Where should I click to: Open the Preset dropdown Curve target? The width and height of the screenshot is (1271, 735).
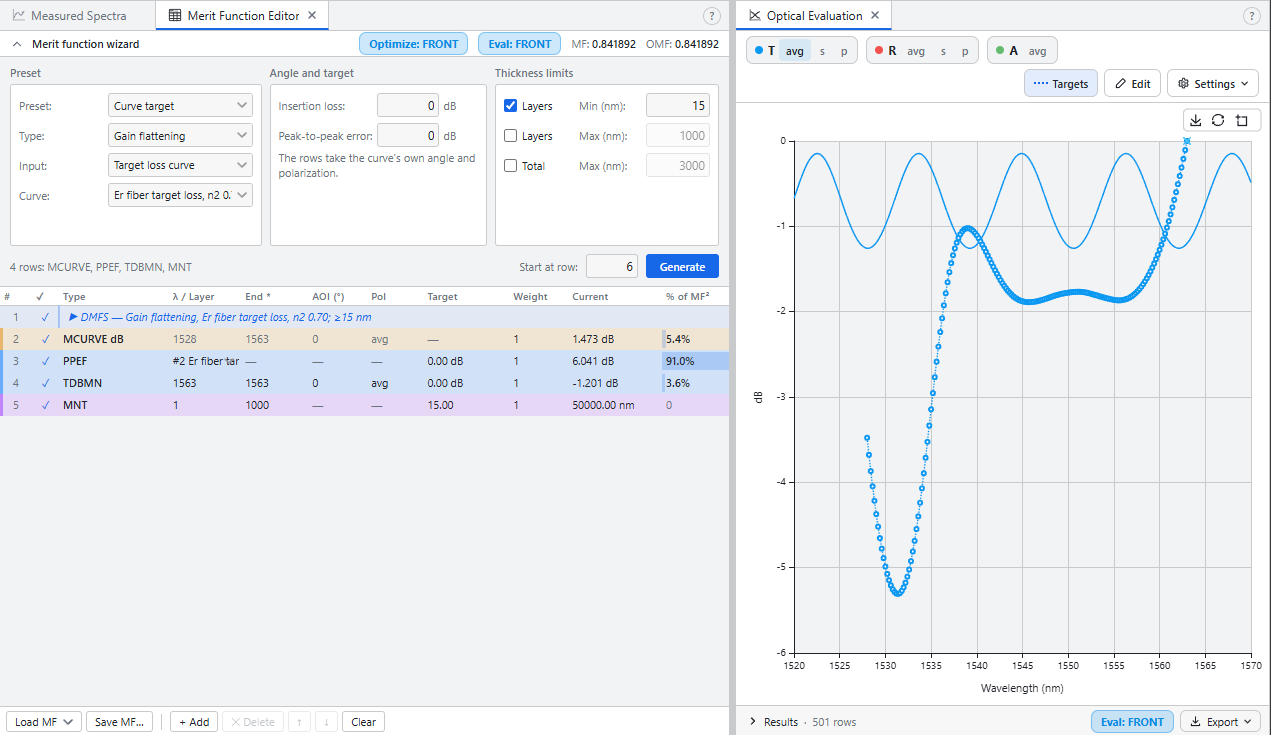(180, 105)
